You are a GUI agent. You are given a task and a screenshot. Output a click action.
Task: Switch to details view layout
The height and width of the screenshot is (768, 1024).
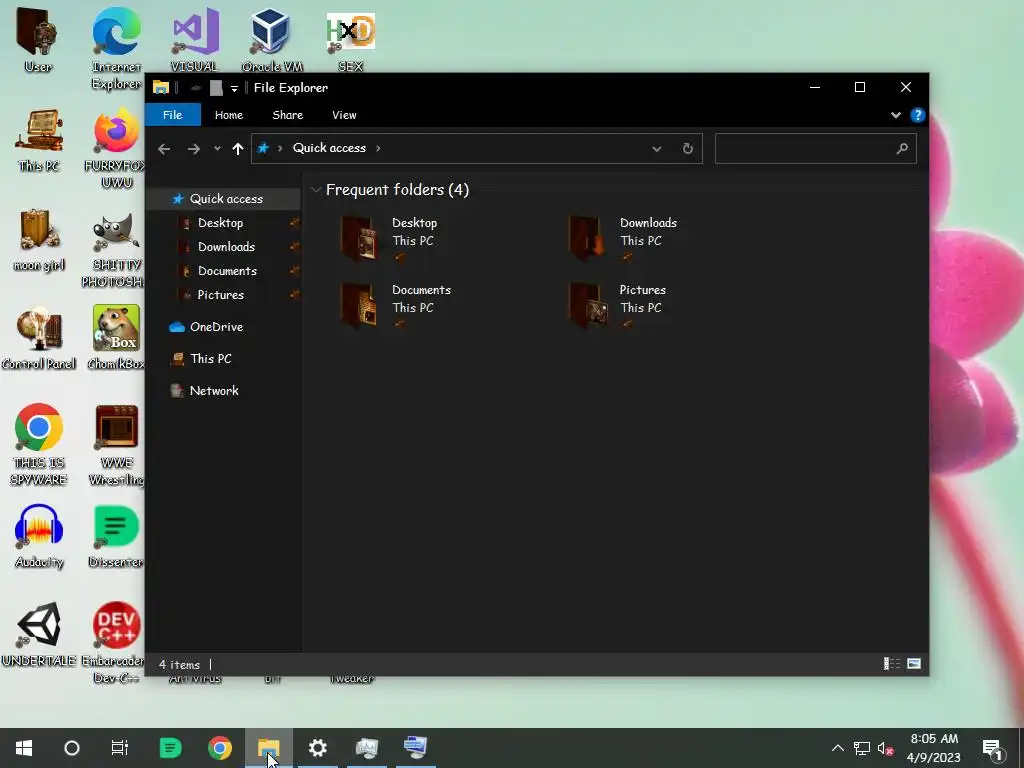click(x=891, y=664)
